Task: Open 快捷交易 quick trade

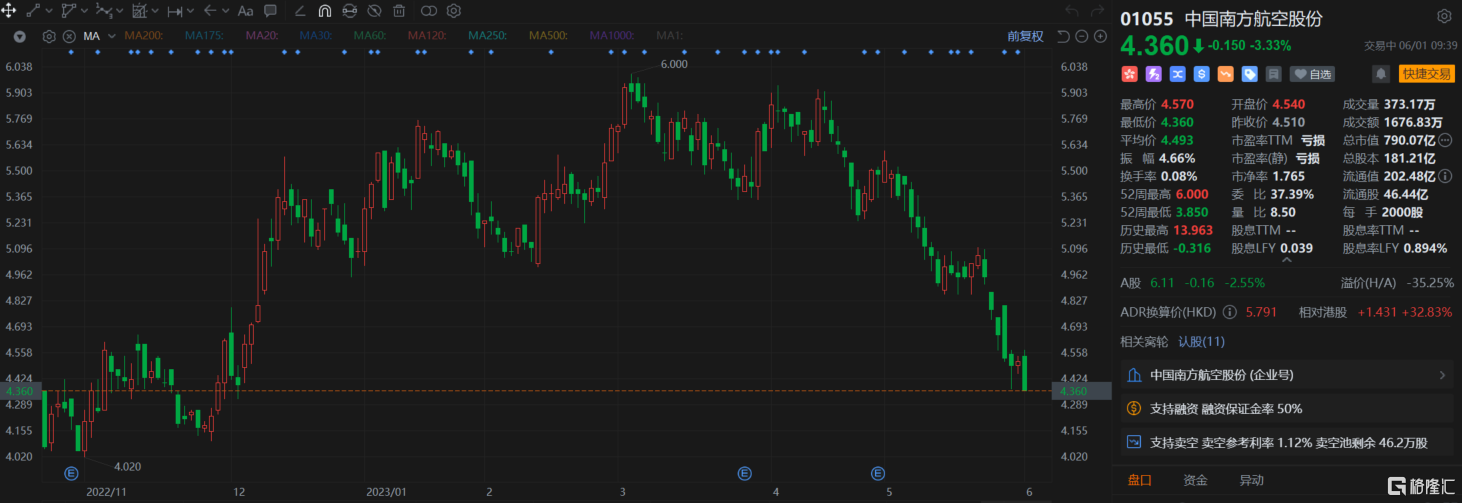Action: click(1426, 73)
